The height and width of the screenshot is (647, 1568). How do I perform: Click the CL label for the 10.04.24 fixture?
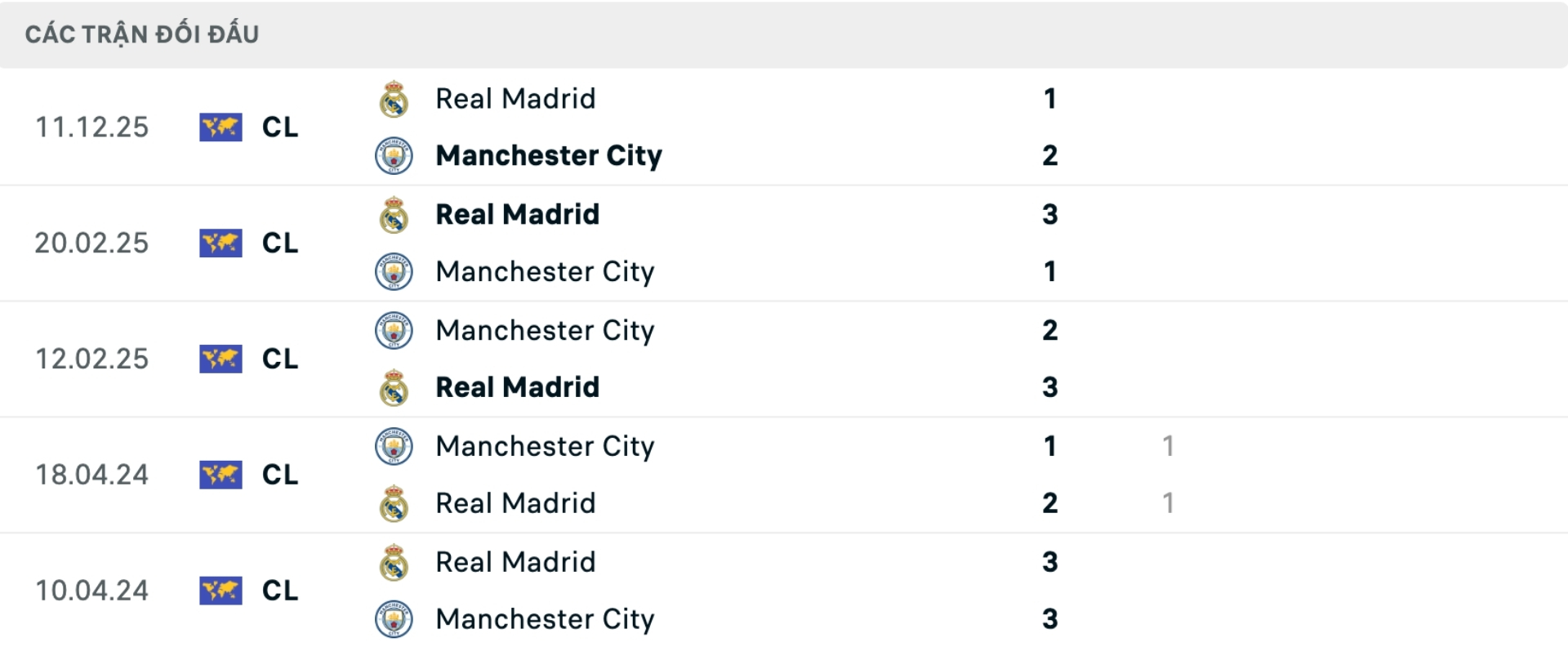coord(278,590)
